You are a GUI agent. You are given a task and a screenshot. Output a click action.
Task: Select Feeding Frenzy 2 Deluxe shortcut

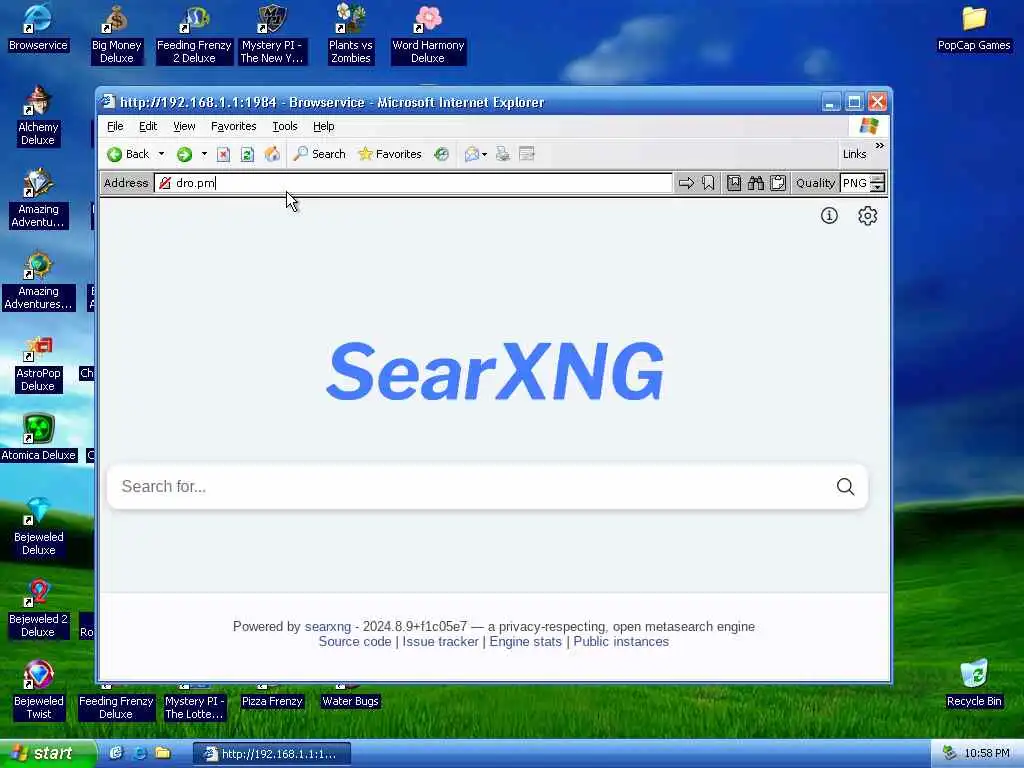click(194, 35)
